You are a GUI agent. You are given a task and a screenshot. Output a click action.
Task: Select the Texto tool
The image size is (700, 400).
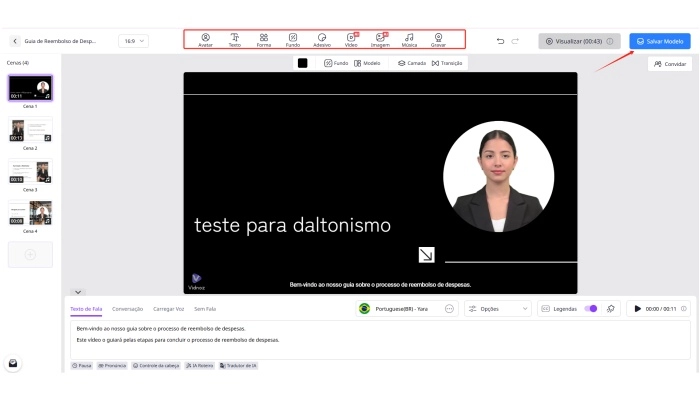click(234, 40)
